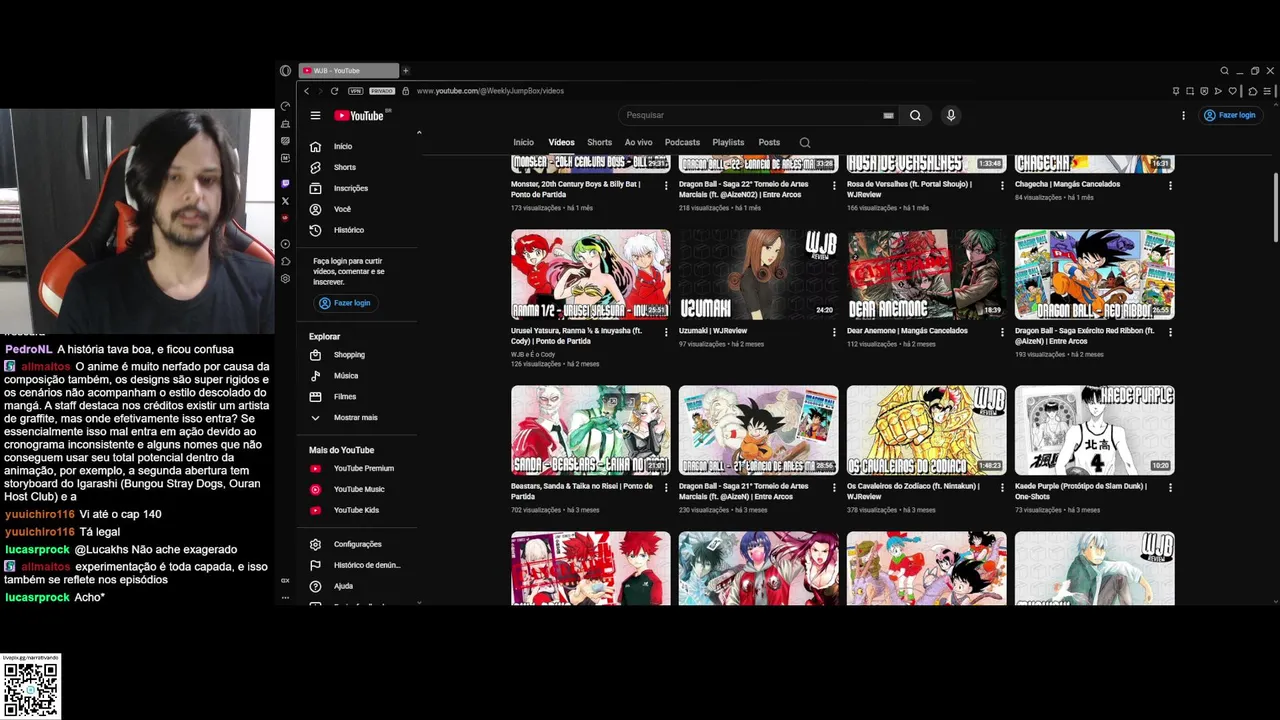The height and width of the screenshot is (720, 1280).
Task: Toggle the VPN badge in address bar
Action: [x=355, y=91]
